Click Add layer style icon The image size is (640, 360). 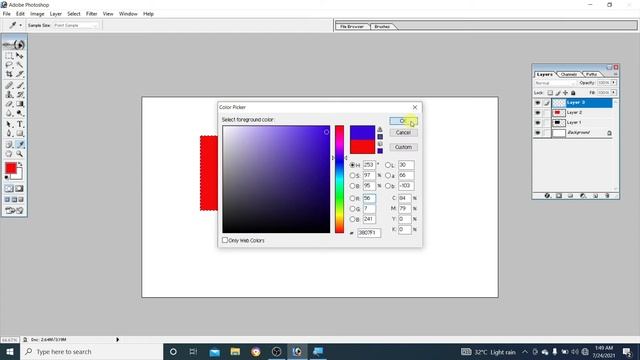[x=547, y=196]
